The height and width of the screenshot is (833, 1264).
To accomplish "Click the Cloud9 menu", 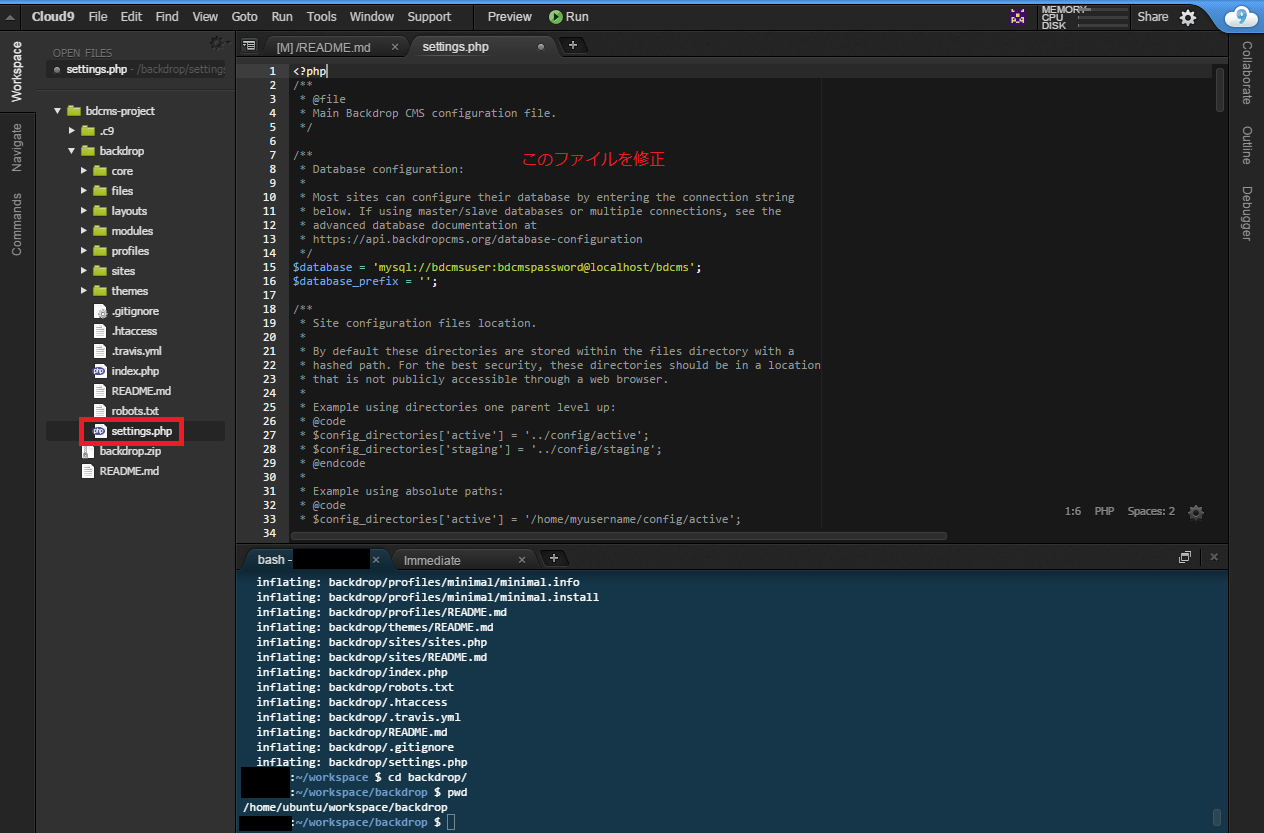I will 53,17.
